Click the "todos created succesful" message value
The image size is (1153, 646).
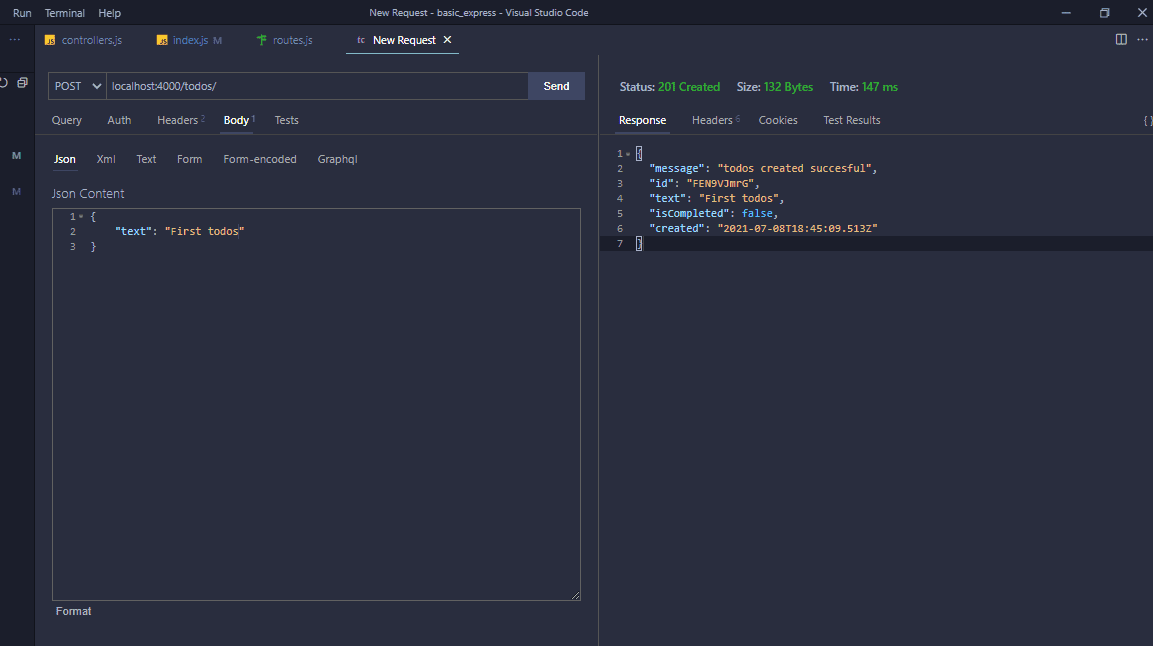tap(794, 168)
